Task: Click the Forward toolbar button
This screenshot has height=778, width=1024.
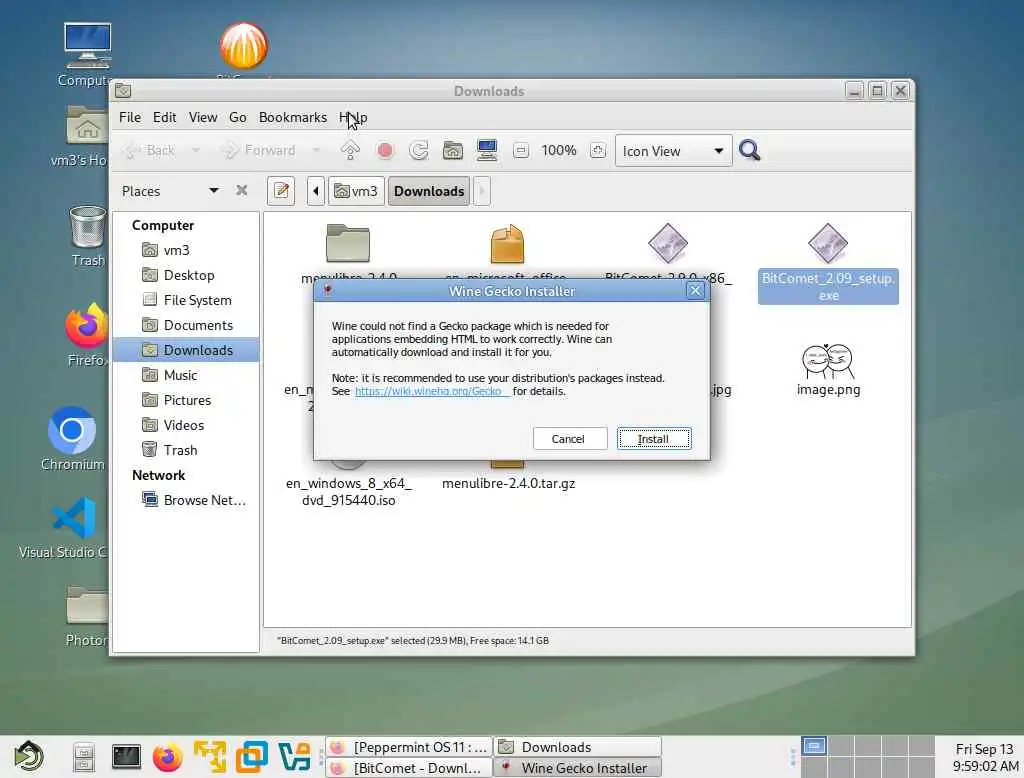Action: coord(259,151)
